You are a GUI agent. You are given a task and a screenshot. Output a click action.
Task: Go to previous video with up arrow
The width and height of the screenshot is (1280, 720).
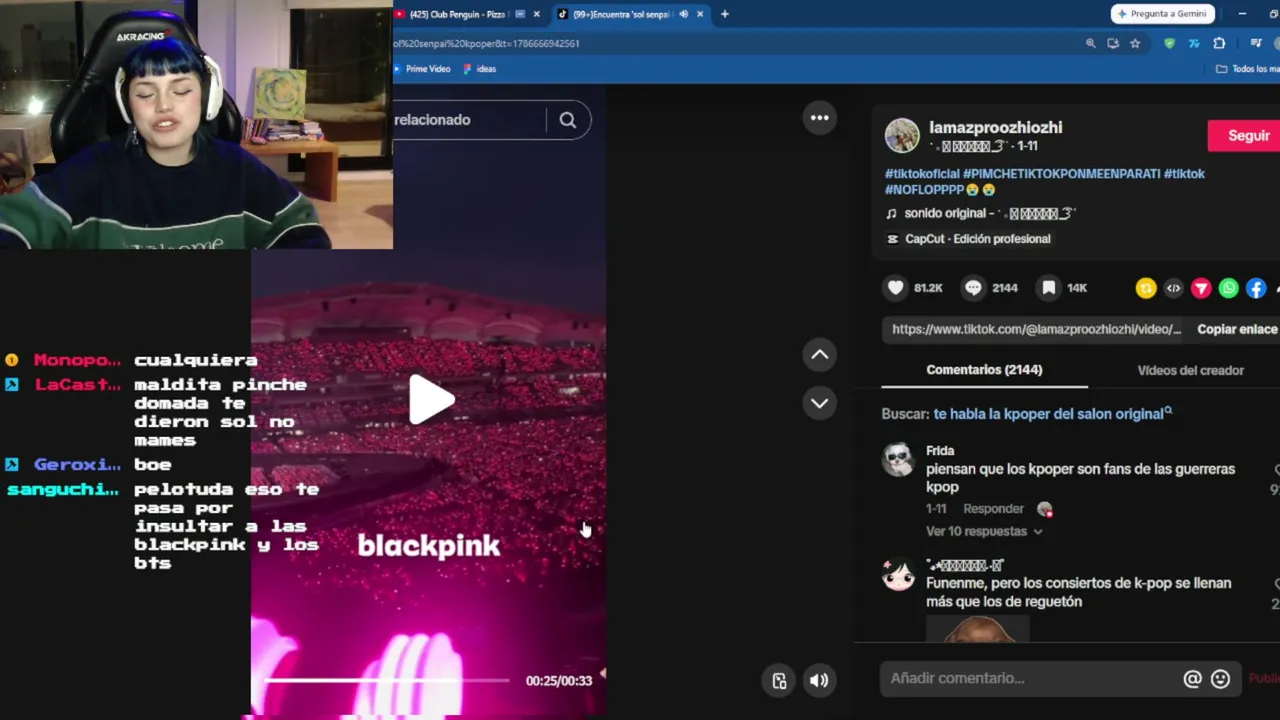pyautogui.click(x=819, y=354)
